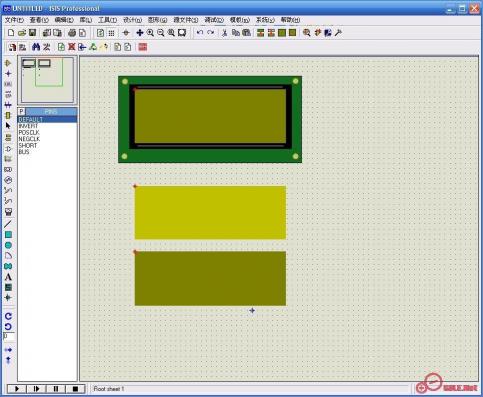Select the text script 'A' tool
The width and height of the screenshot is (483, 397).
tap(8, 277)
